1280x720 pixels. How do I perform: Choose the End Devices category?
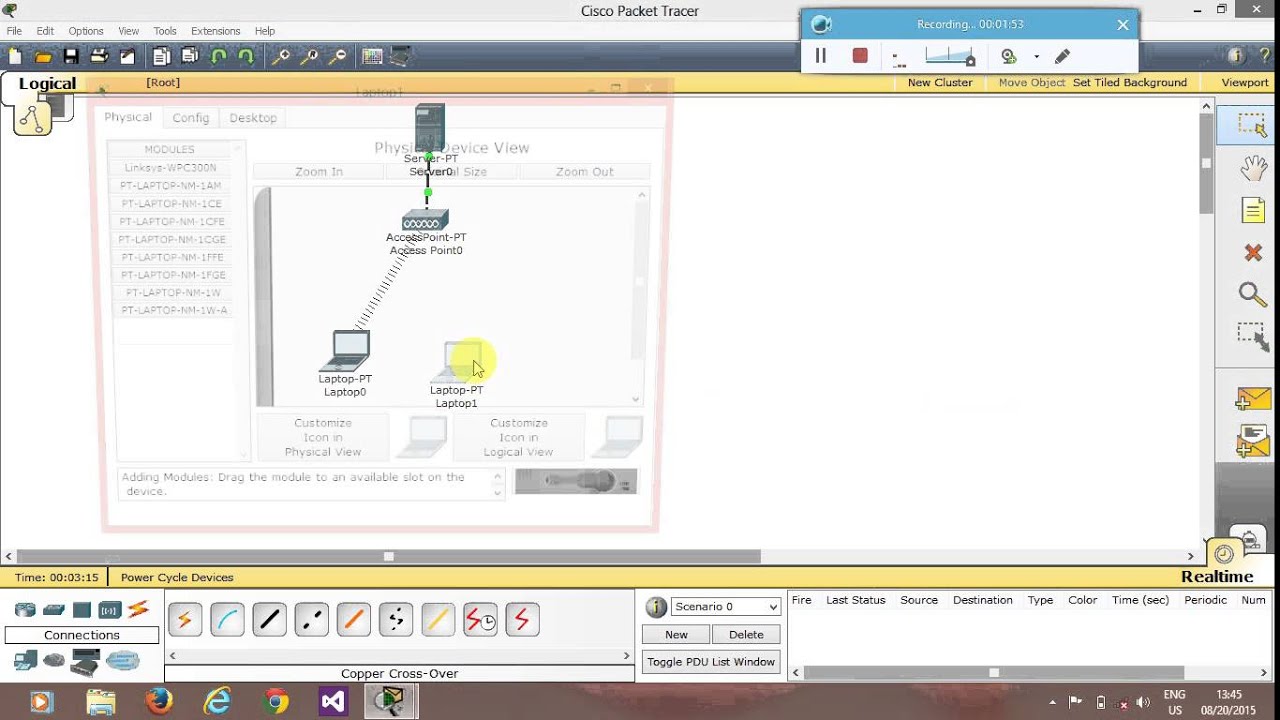(25, 660)
